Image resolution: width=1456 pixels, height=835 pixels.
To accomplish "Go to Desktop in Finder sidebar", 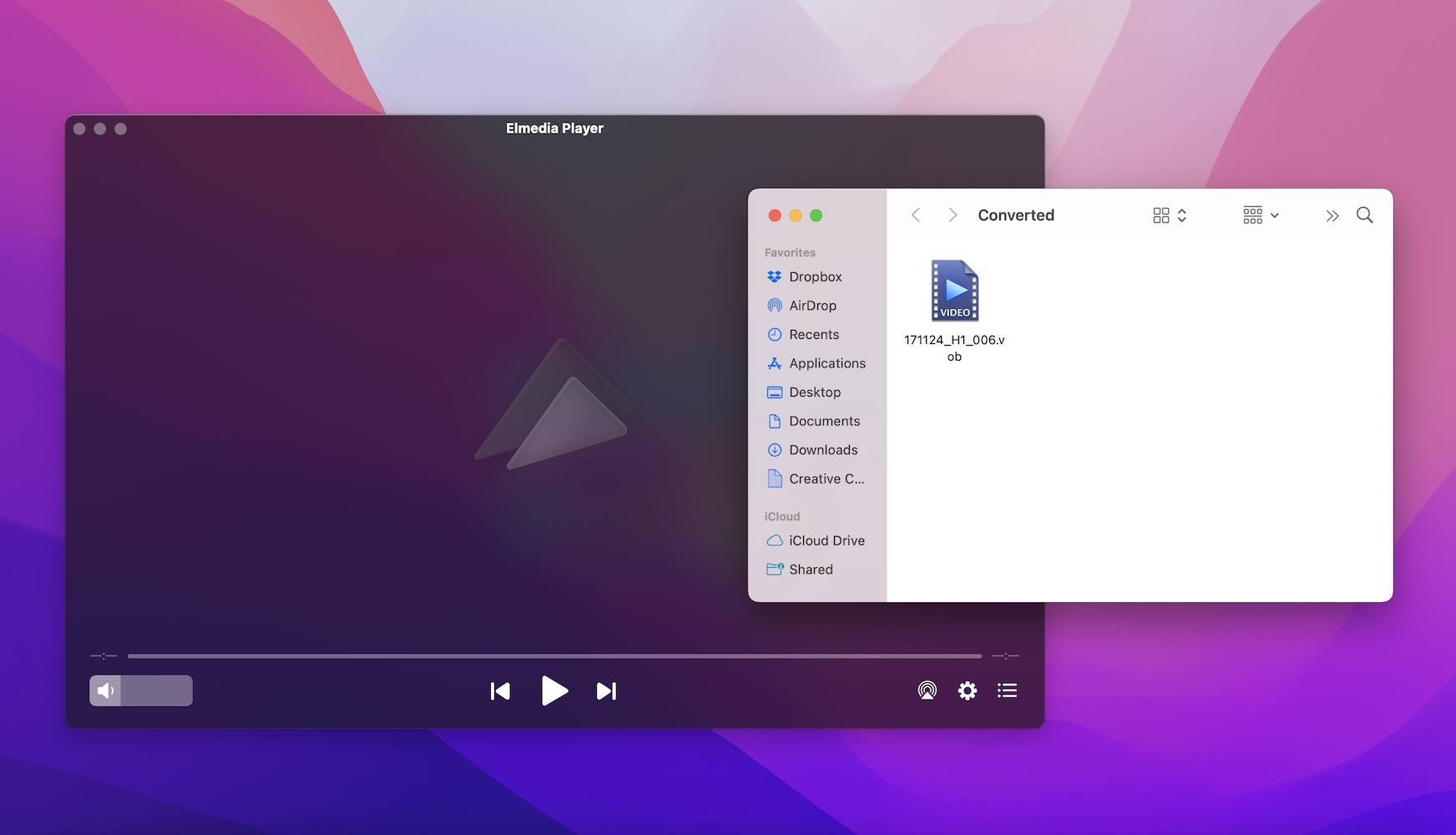I will (816, 392).
